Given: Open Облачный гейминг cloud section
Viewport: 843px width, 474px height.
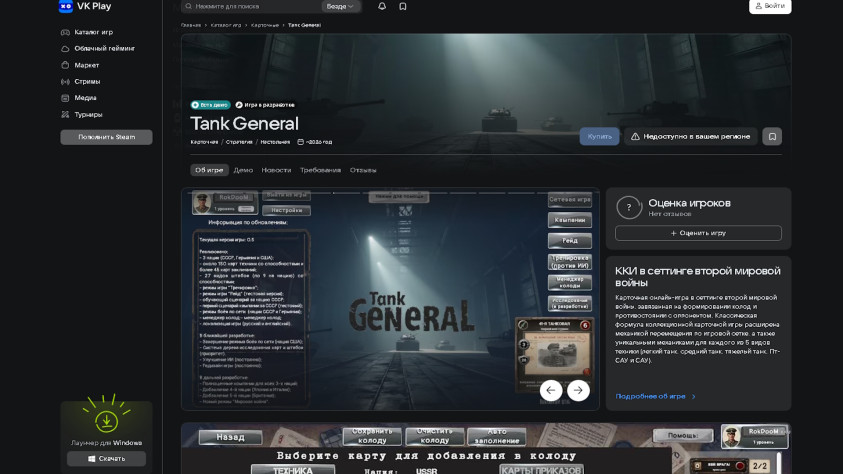Looking at the screenshot, I should [104, 48].
